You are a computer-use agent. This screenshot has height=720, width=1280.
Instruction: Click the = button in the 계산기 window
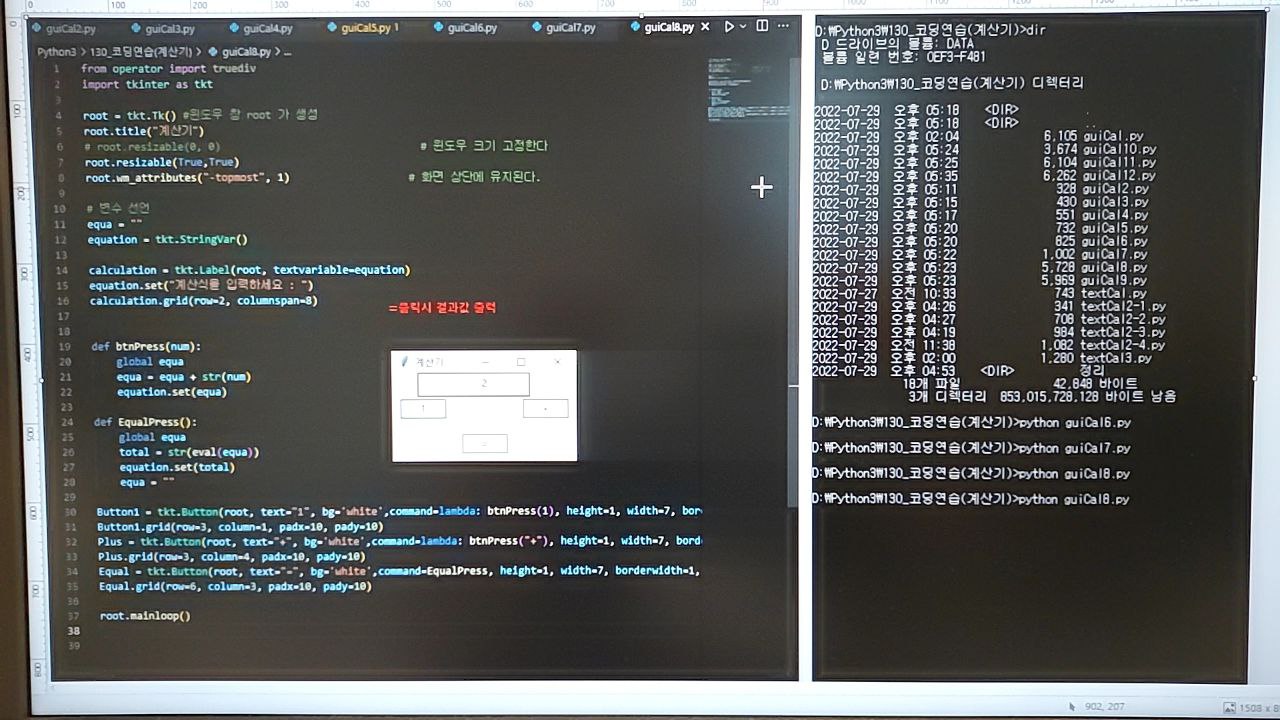pyautogui.click(x=485, y=443)
